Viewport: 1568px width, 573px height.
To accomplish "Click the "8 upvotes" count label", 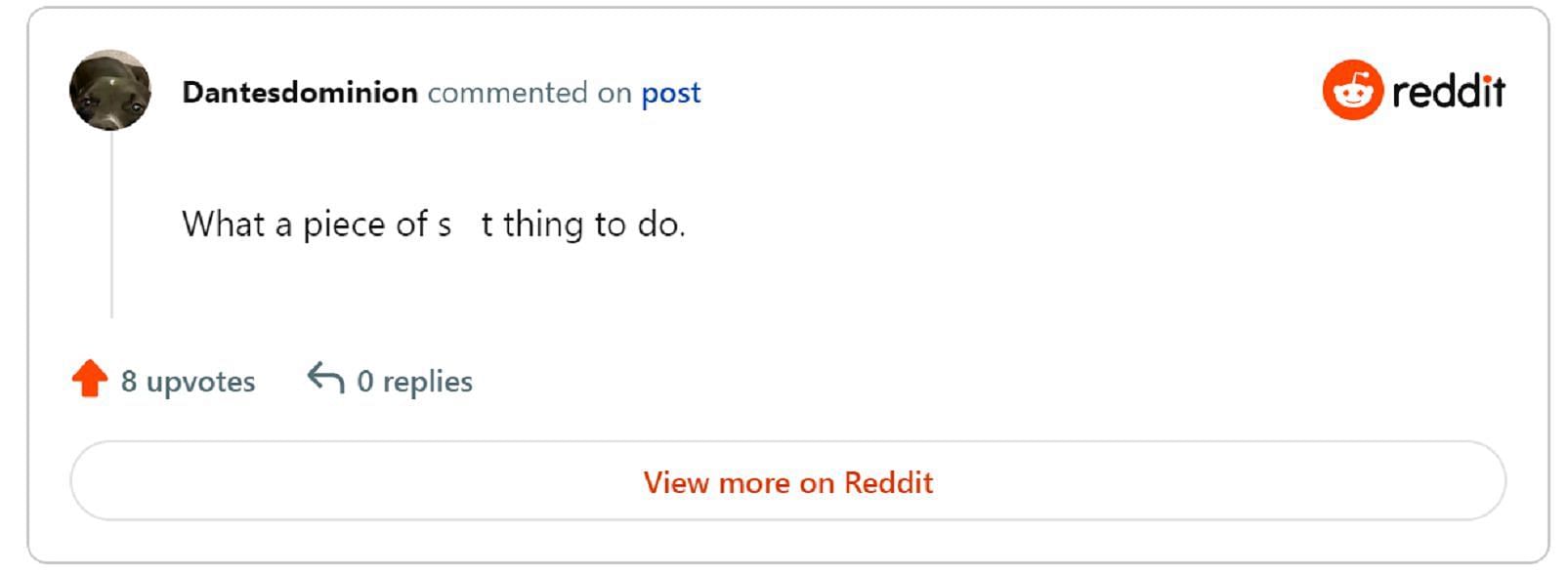I will (x=188, y=382).
